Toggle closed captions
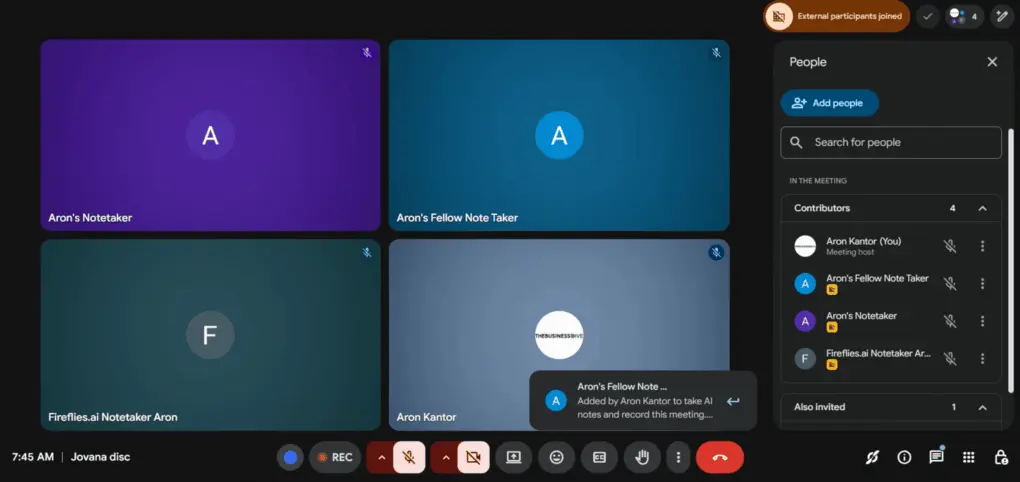The image size is (1020, 482). tap(599, 457)
